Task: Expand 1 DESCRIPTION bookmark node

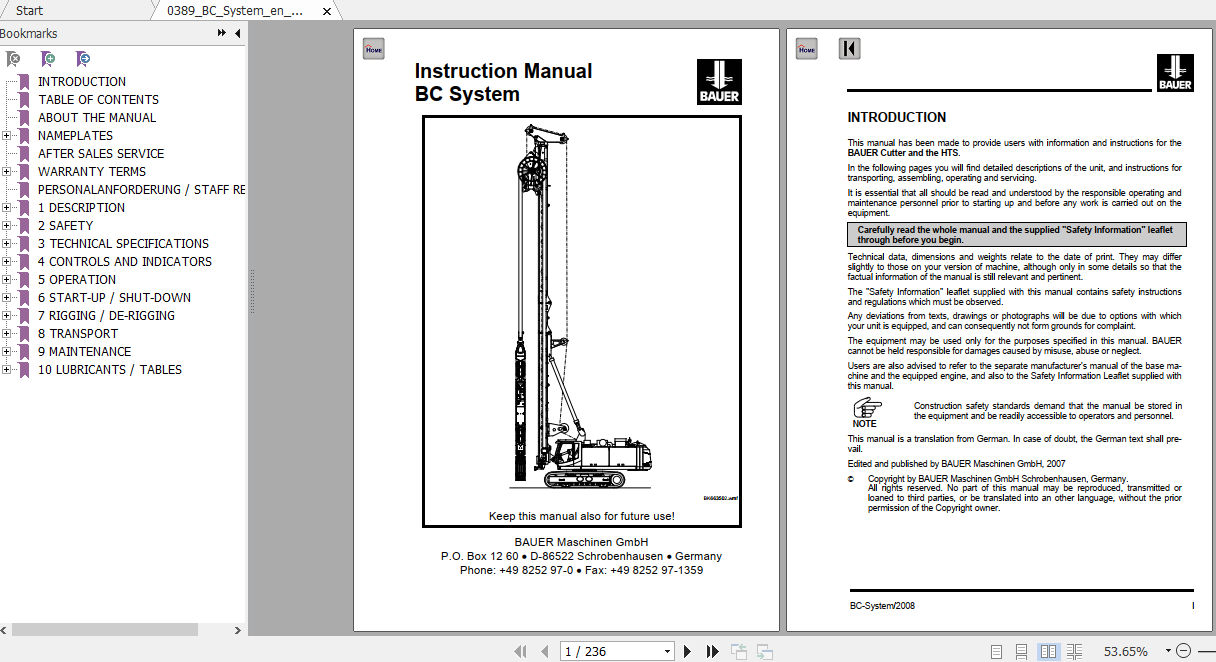Action: (x=6, y=208)
